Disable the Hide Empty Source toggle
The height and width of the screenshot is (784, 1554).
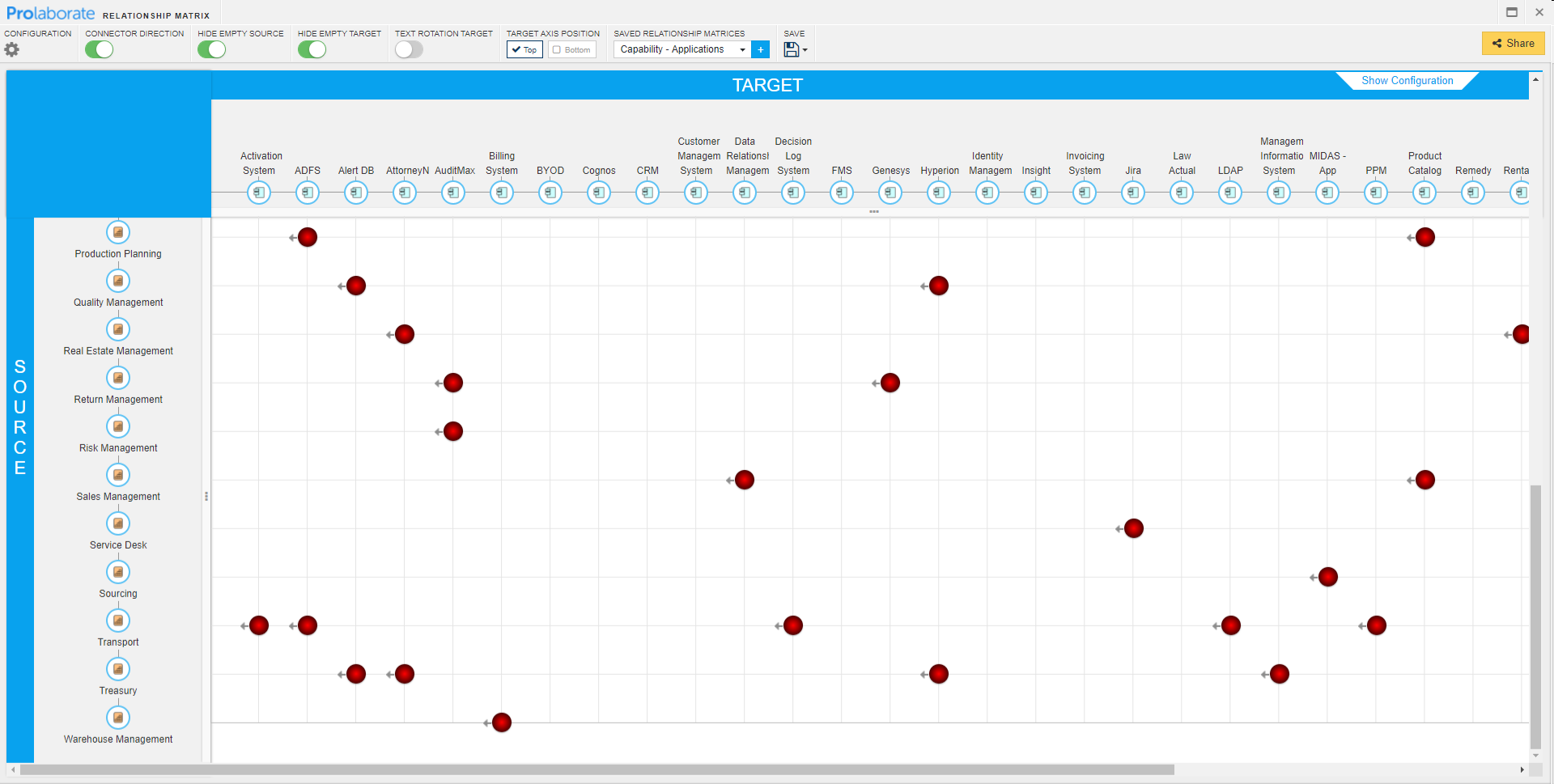tap(212, 49)
